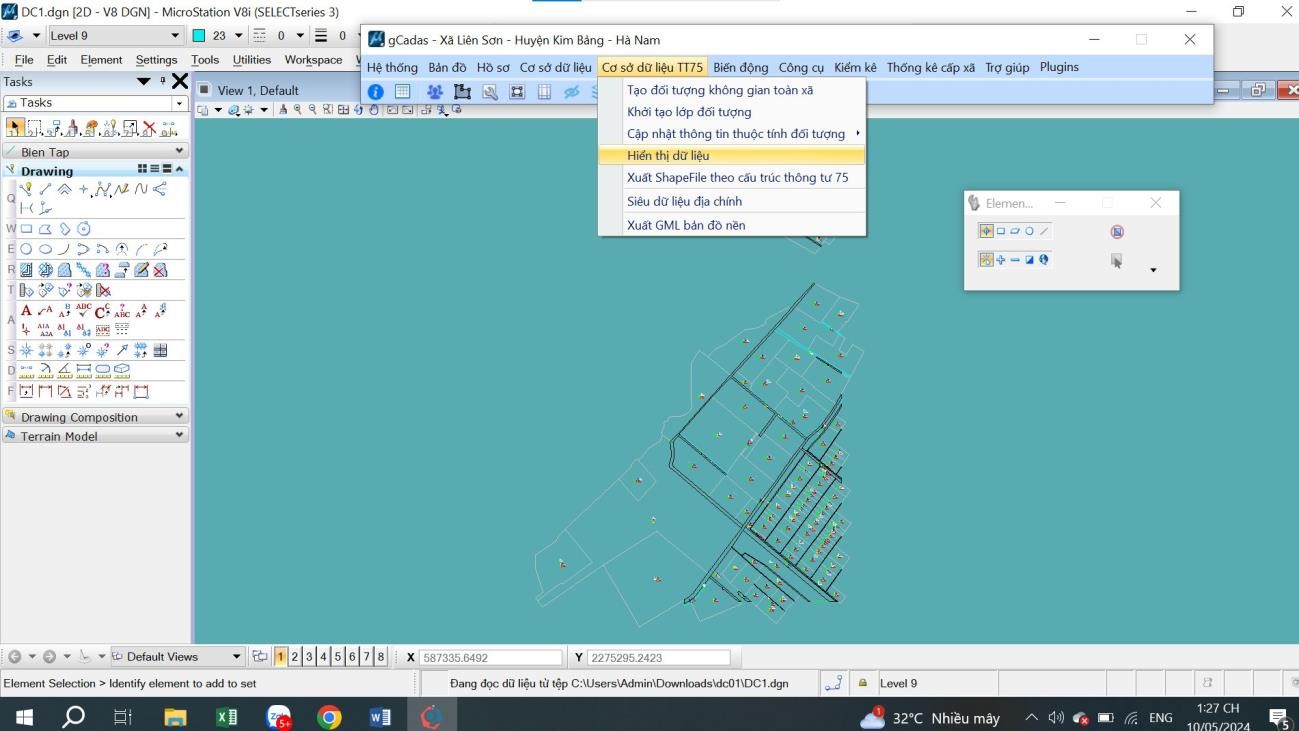This screenshot has height=731, width=1299.
Task: Click the Delete Element red X tool
Action: pos(149,128)
